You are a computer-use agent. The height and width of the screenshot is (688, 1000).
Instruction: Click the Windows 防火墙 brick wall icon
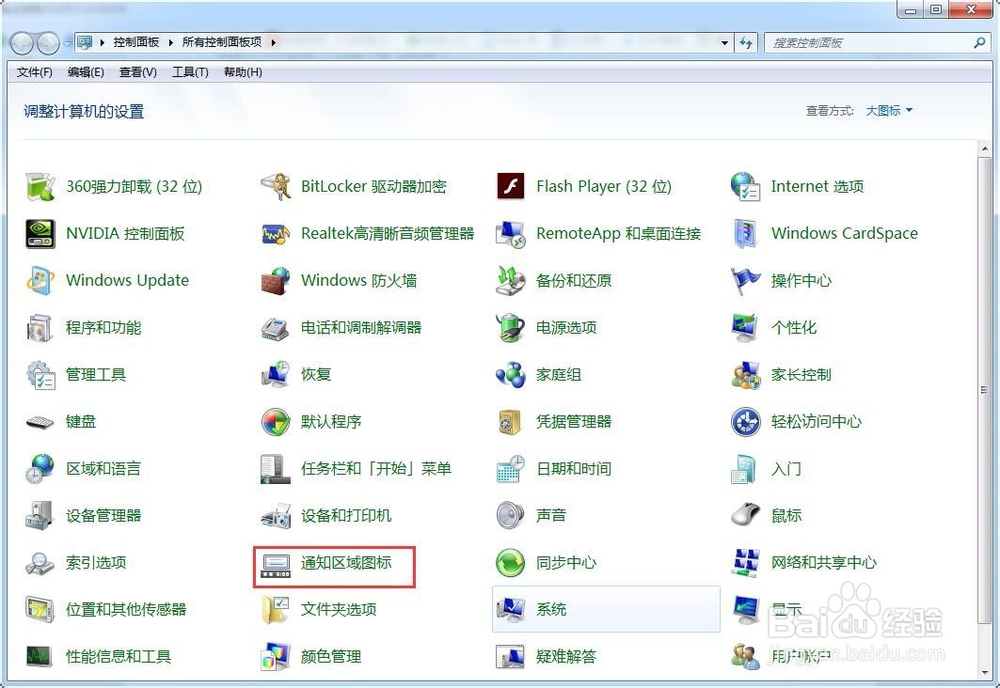tap(276, 281)
